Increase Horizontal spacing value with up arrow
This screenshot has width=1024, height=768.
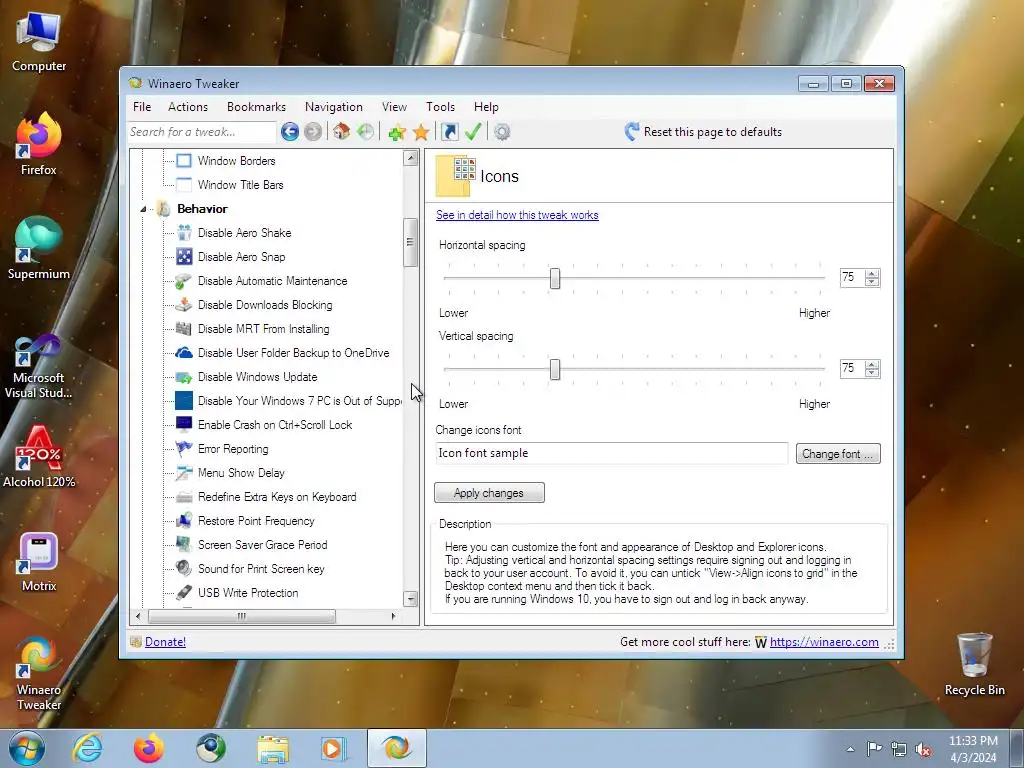872,274
